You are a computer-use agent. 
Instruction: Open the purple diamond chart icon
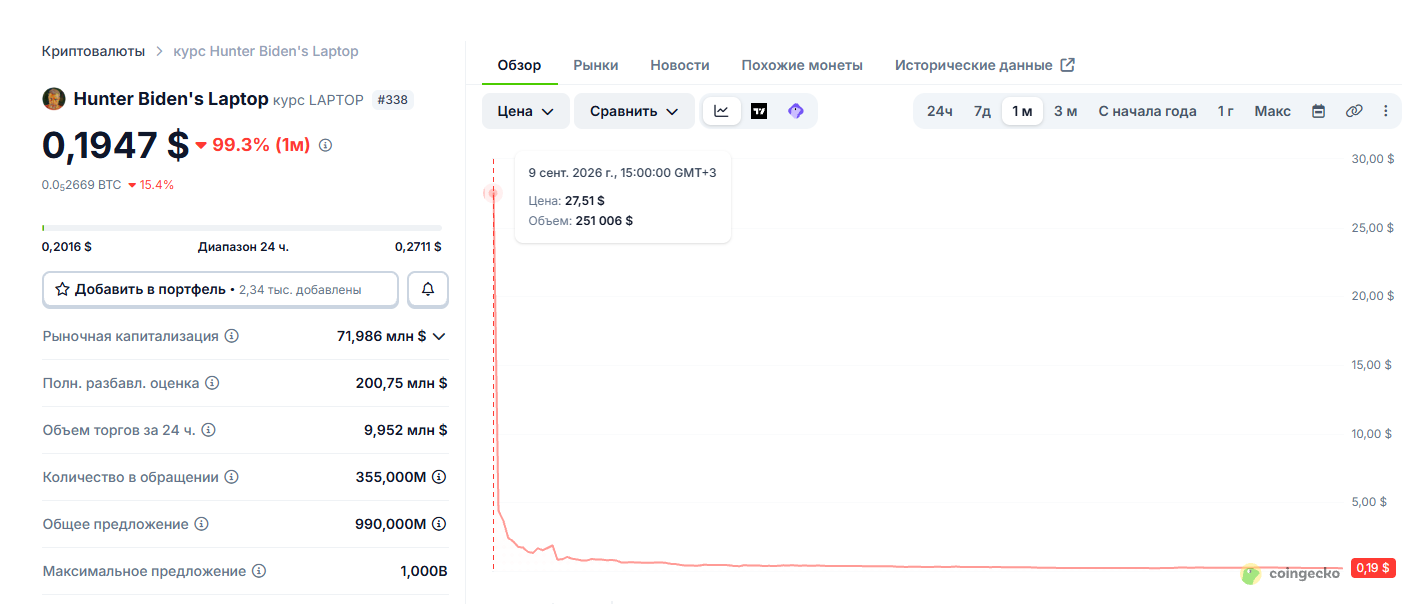click(796, 111)
